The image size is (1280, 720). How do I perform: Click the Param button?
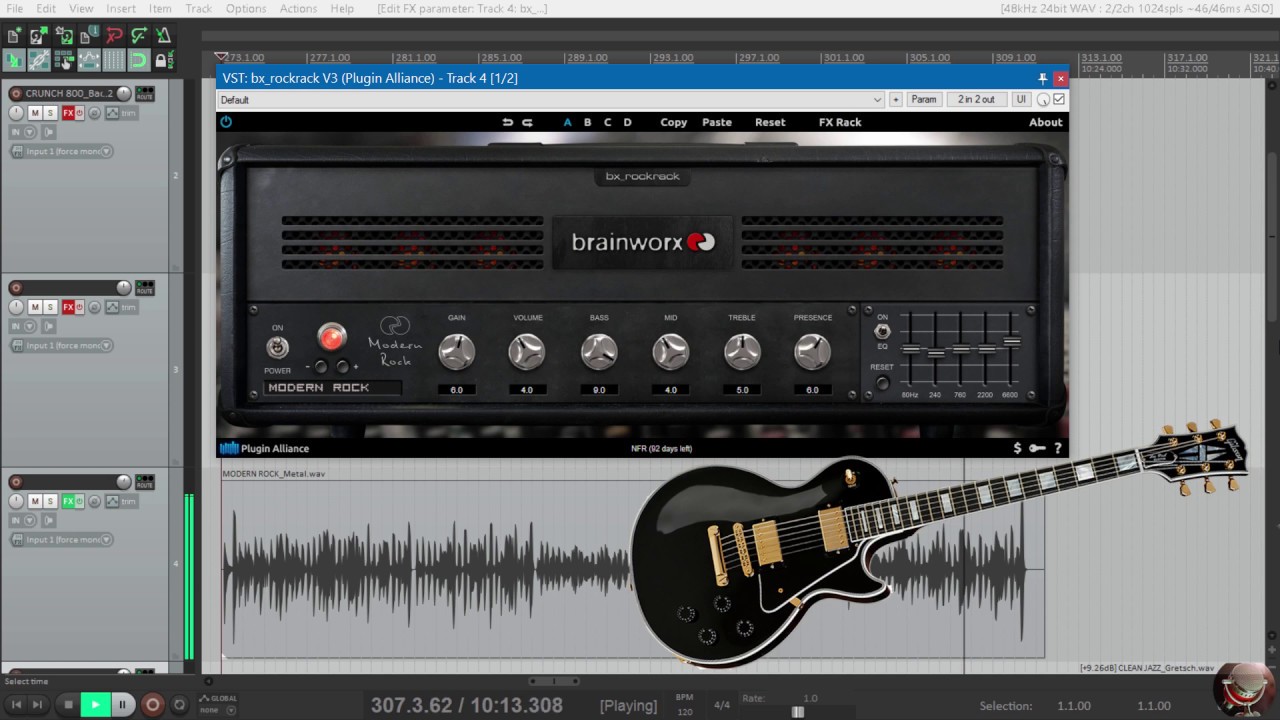(924, 99)
